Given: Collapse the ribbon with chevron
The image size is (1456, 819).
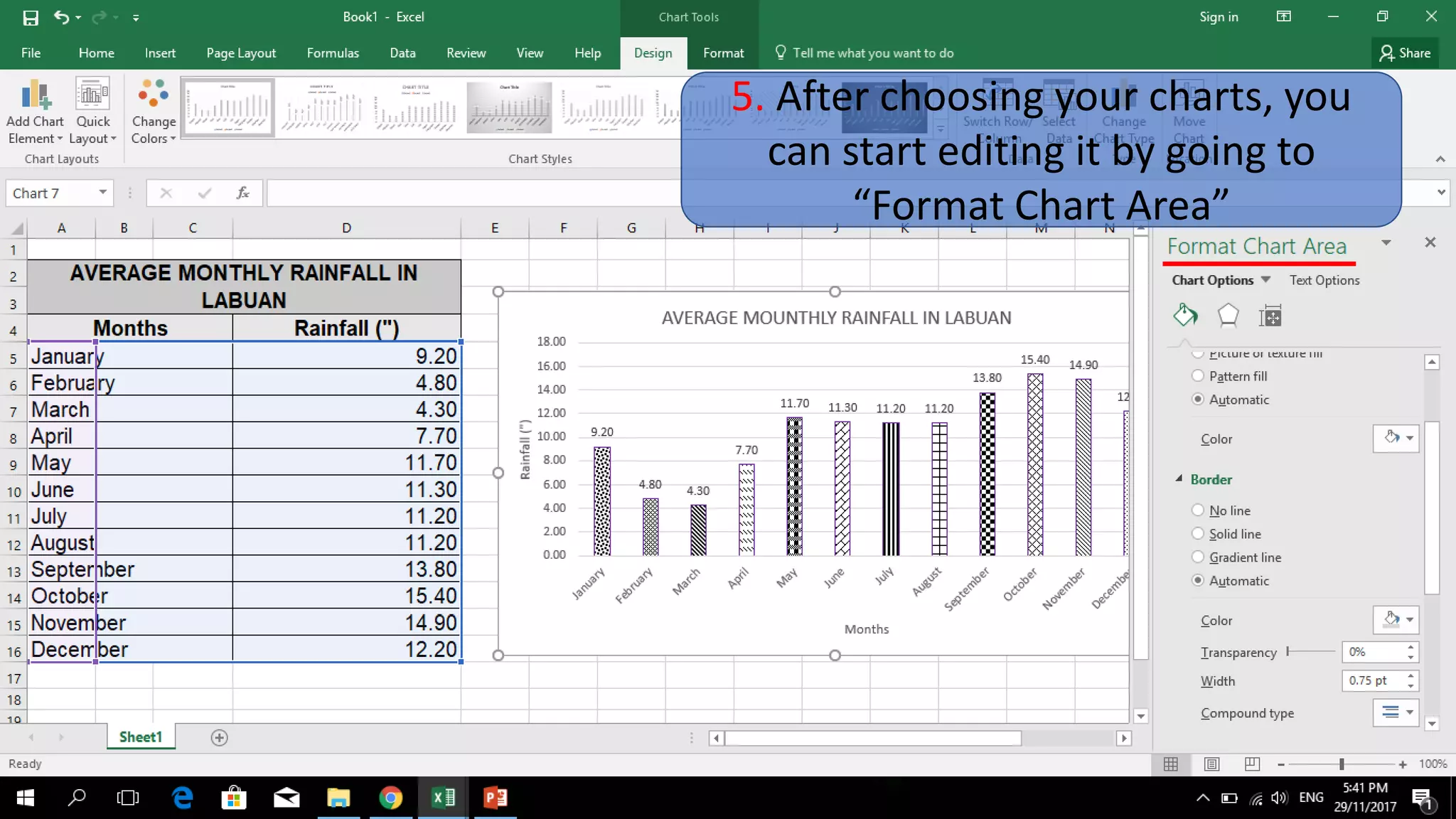Looking at the screenshot, I should click(x=1440, y=159).
